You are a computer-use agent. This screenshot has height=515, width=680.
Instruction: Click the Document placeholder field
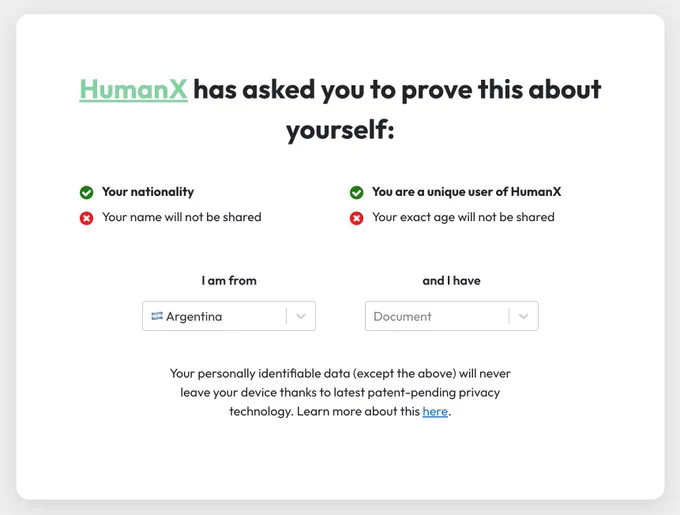click(451, 316)
